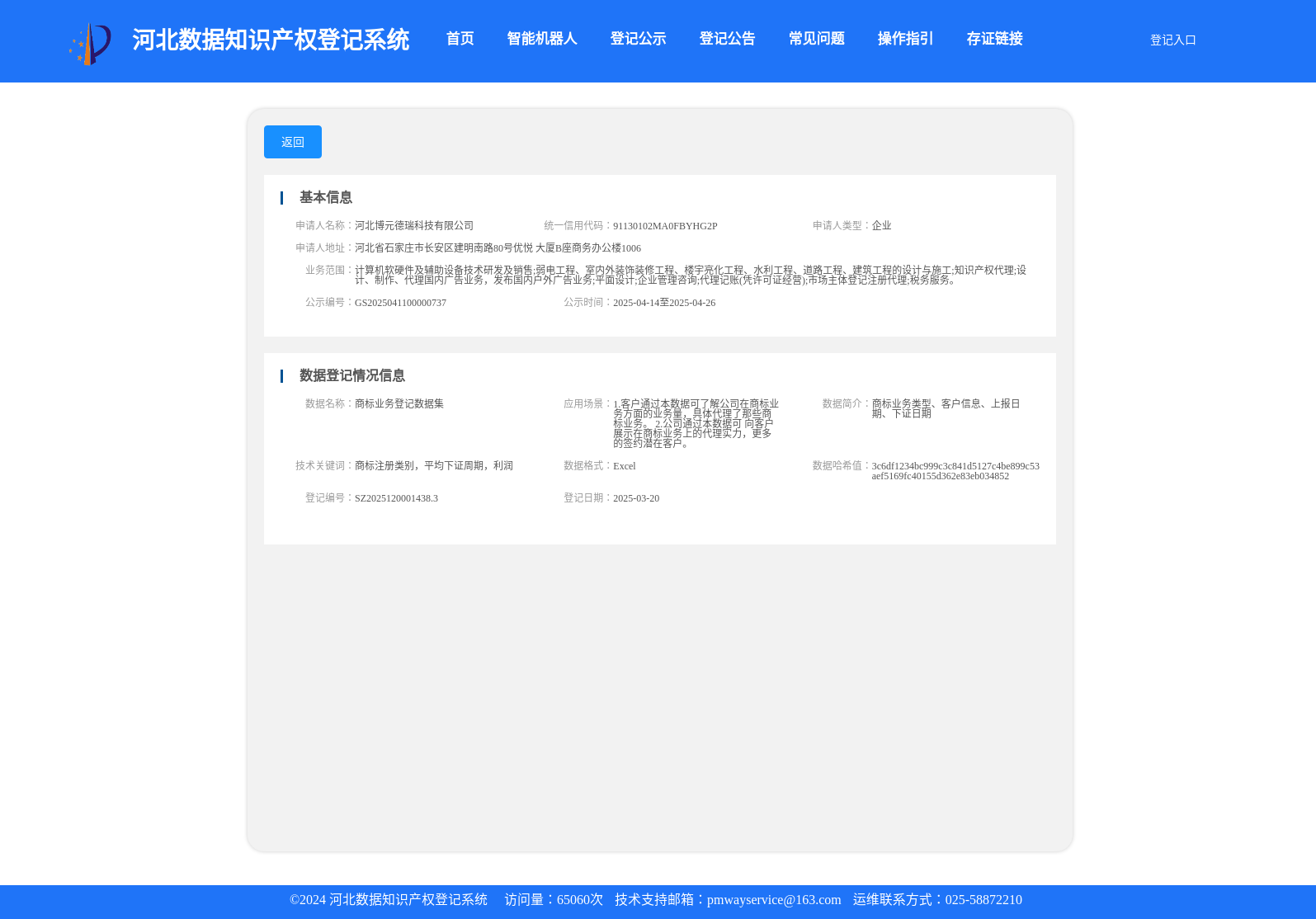Screen dimensions: 1316x919
Task: Click the data hash value 3c6df1234bc999c3…
Action: (955, 471)
